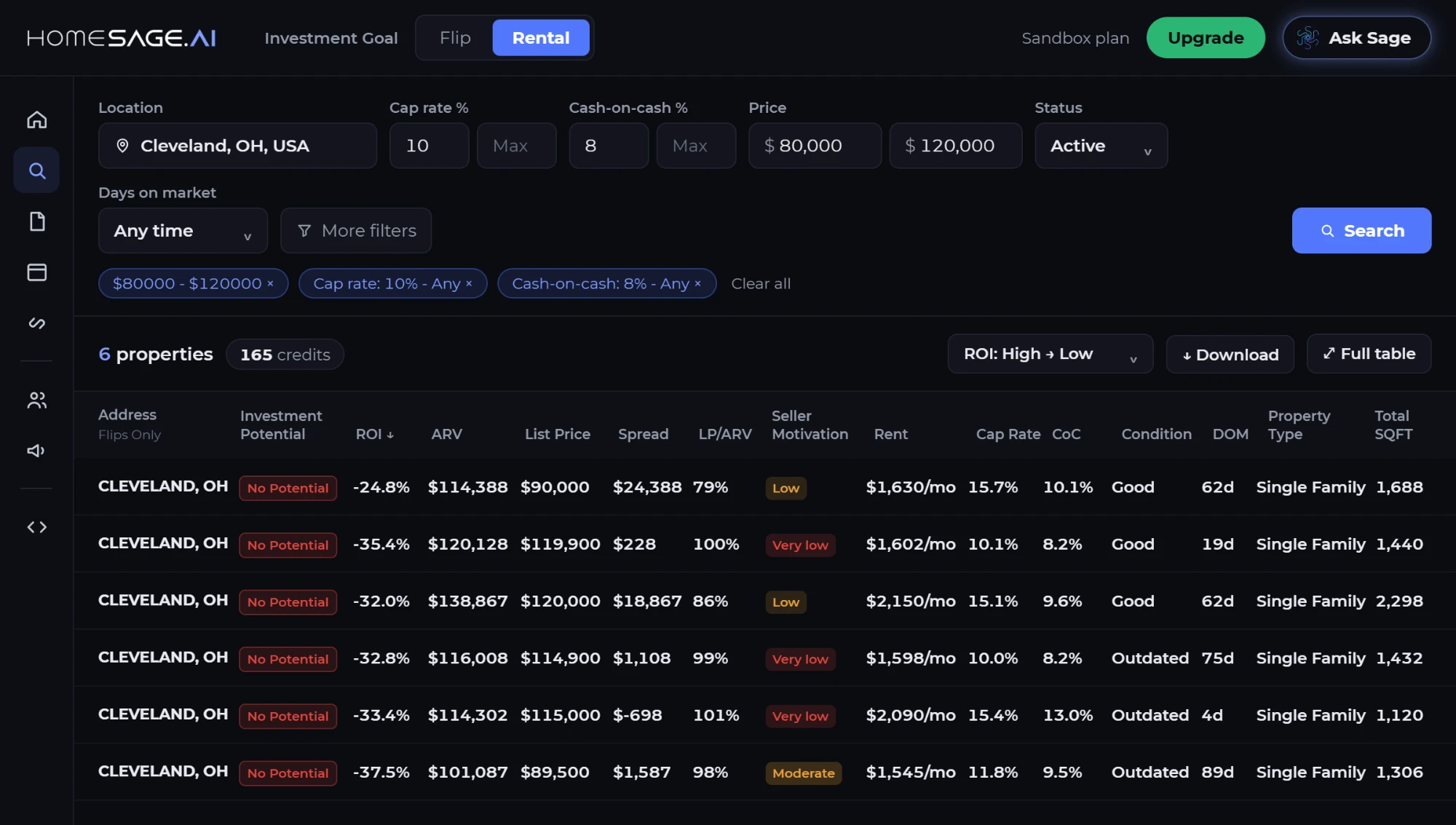Click the location pin icon
This screenshot has height=825, width=1456.
point(122,146)
